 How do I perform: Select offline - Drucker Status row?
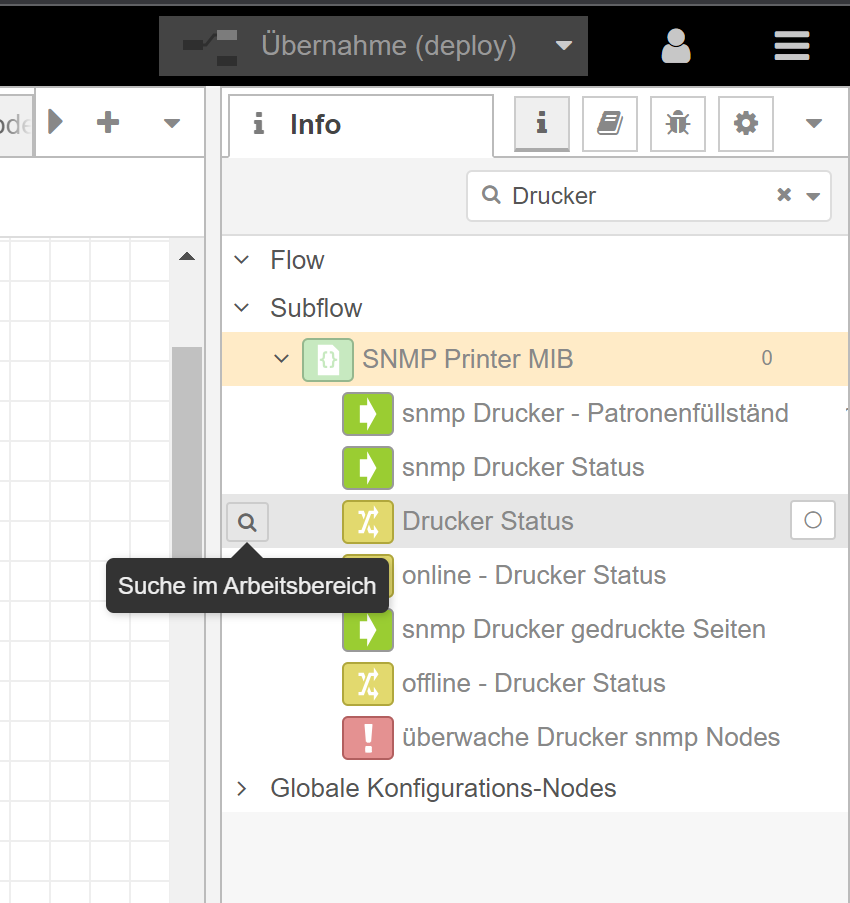point(536,683)
